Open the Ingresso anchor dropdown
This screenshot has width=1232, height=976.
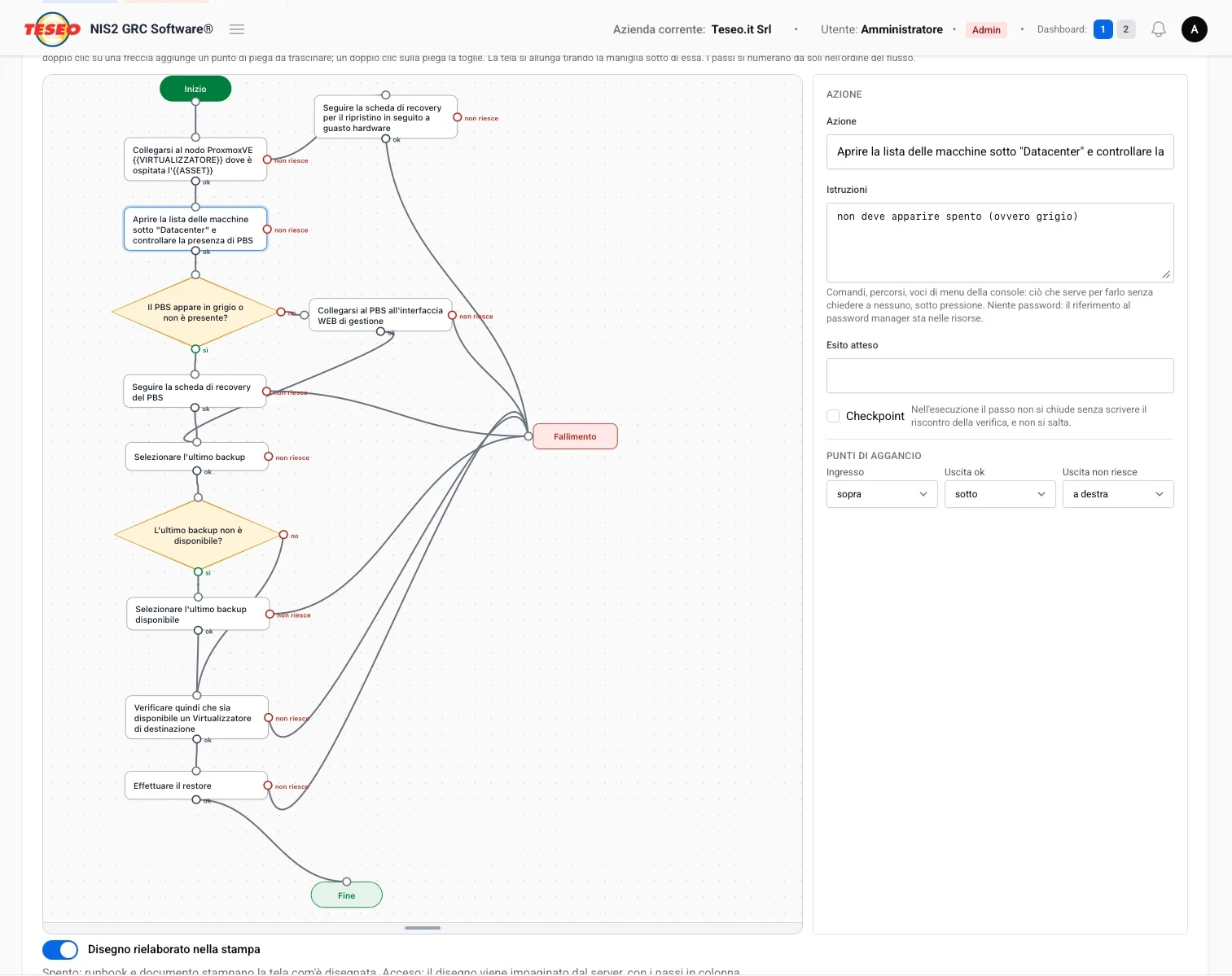tap(882, 494)
